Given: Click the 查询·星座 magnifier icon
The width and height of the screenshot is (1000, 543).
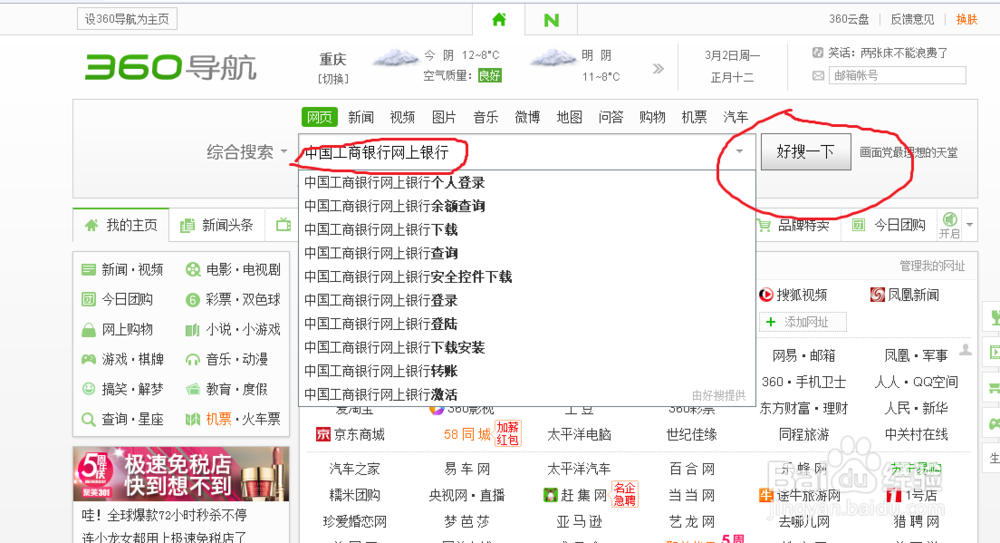Looking at the screenshot, I should click(89, 420).
